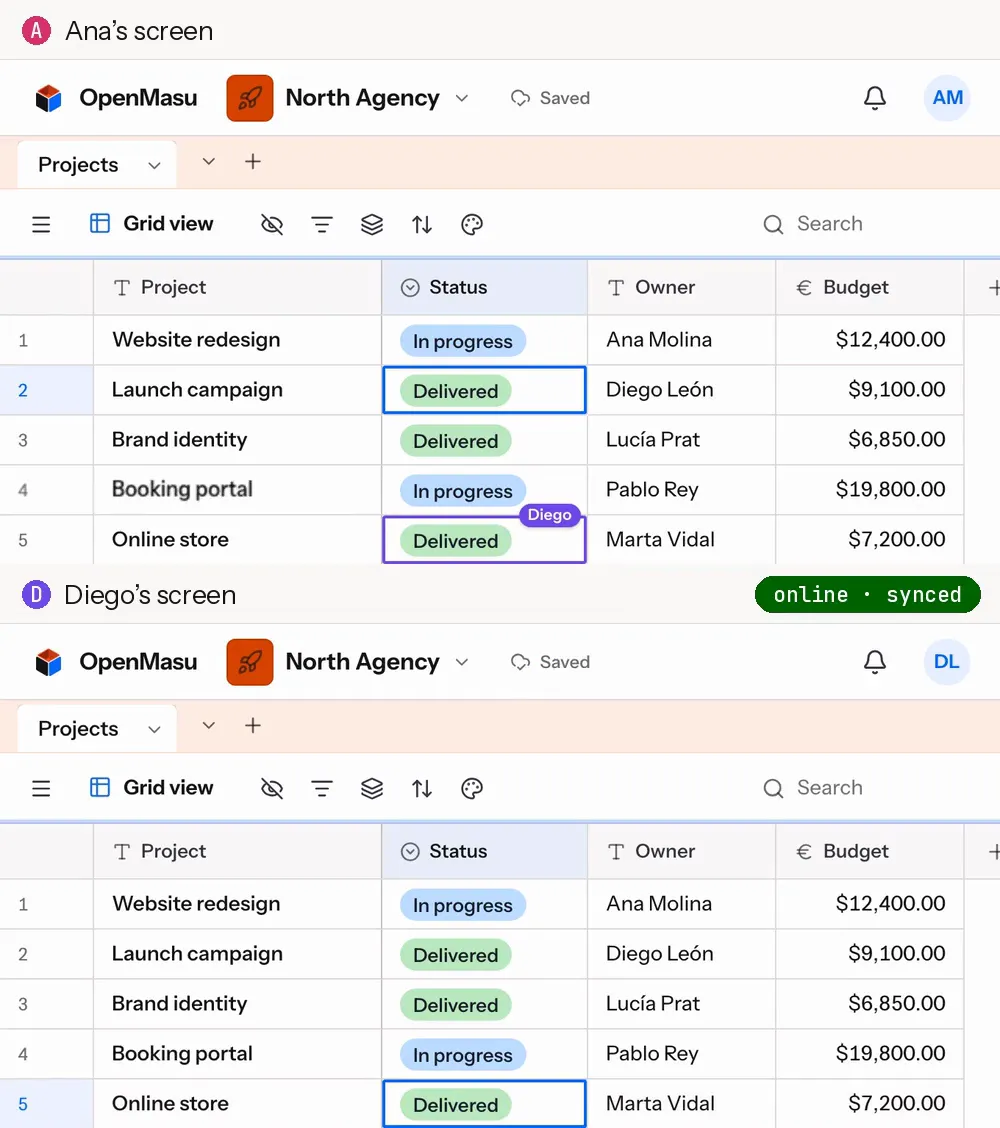The height and width of the screenshot is (1128, 1000).
Task: Toggle hidden fields eye icon on Diego's screen
Action: pos(272,788)
